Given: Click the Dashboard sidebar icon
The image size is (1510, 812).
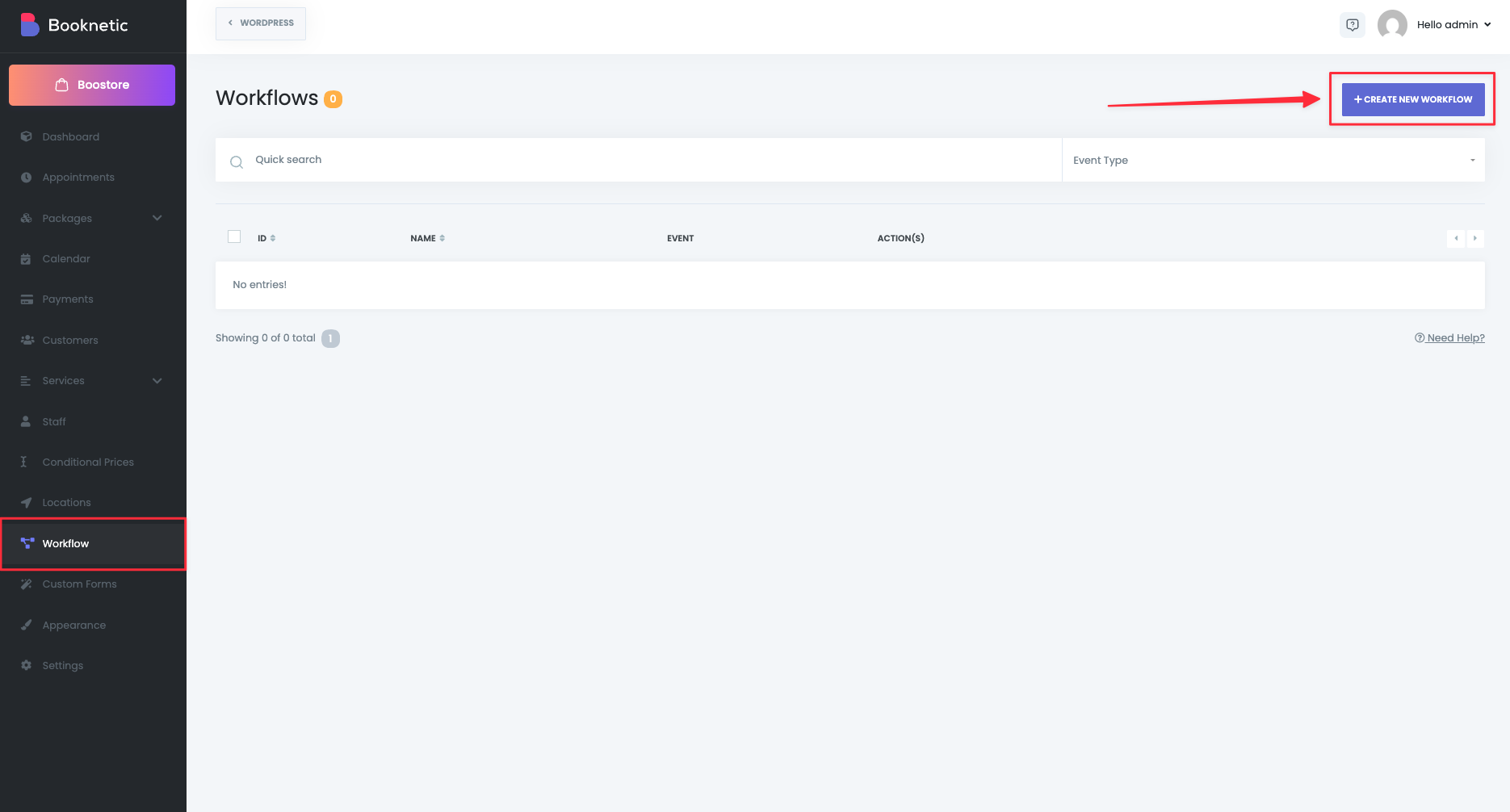Looking at the screenshot, I should (x=27, y=137).
